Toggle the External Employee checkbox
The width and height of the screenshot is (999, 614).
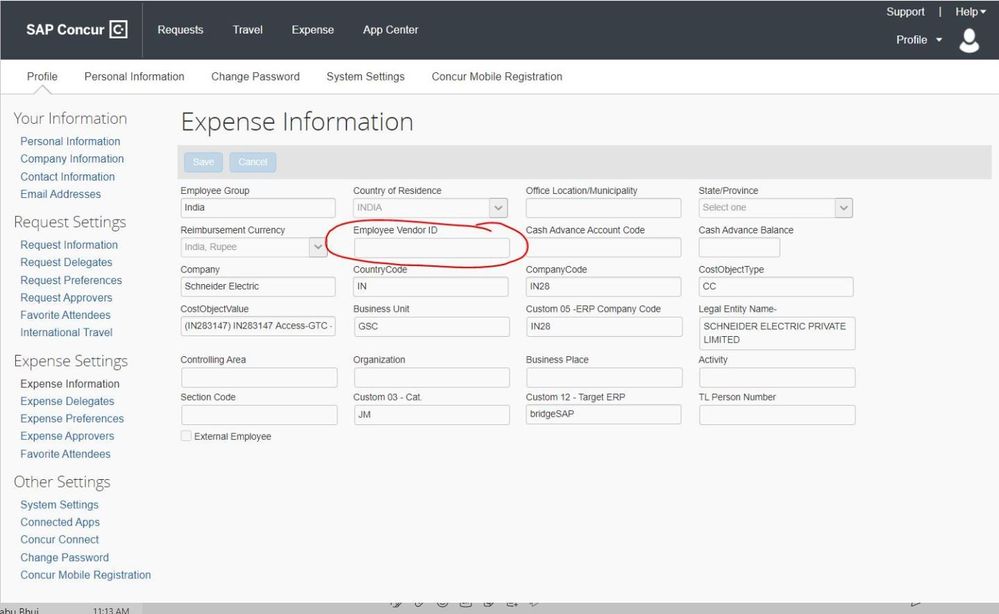pos(186,436)
